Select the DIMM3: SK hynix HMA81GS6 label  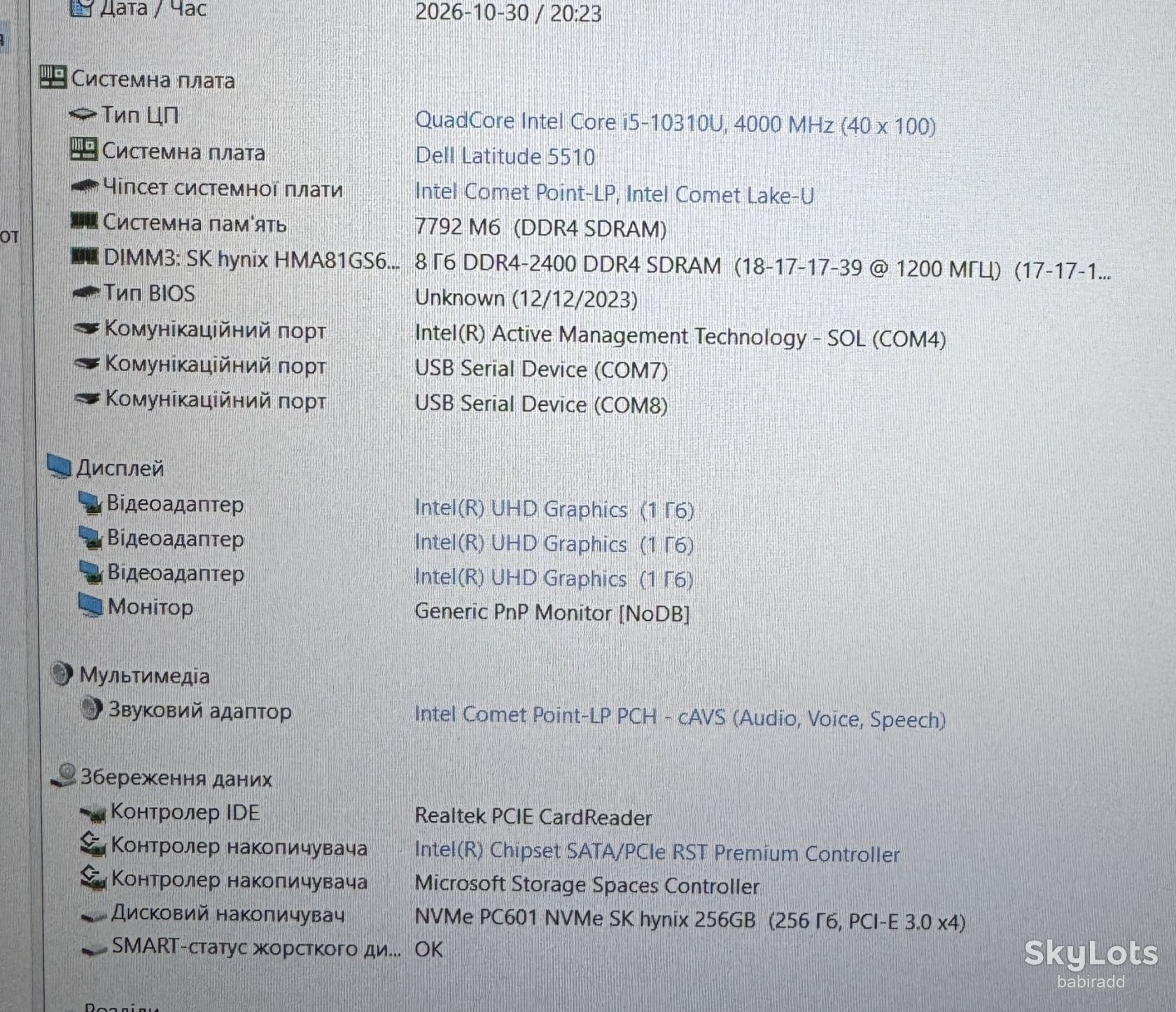pos(252,259)
